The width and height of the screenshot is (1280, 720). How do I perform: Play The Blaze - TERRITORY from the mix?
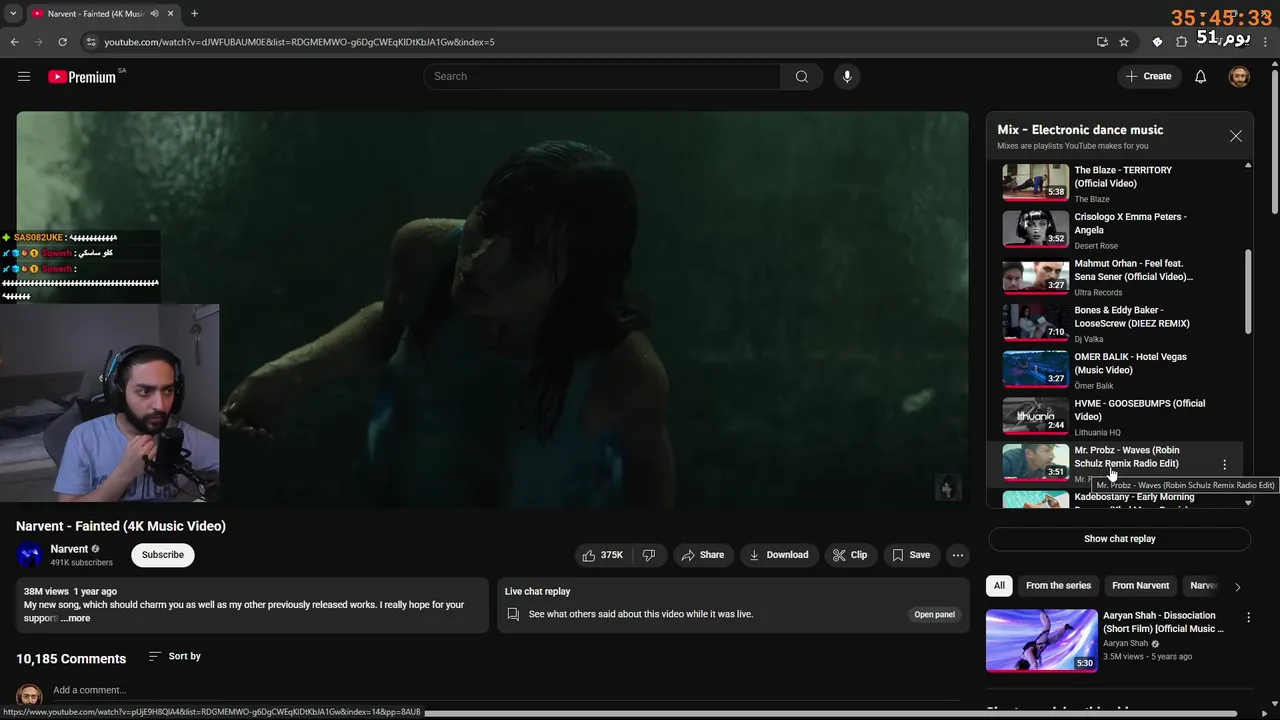1119,183
